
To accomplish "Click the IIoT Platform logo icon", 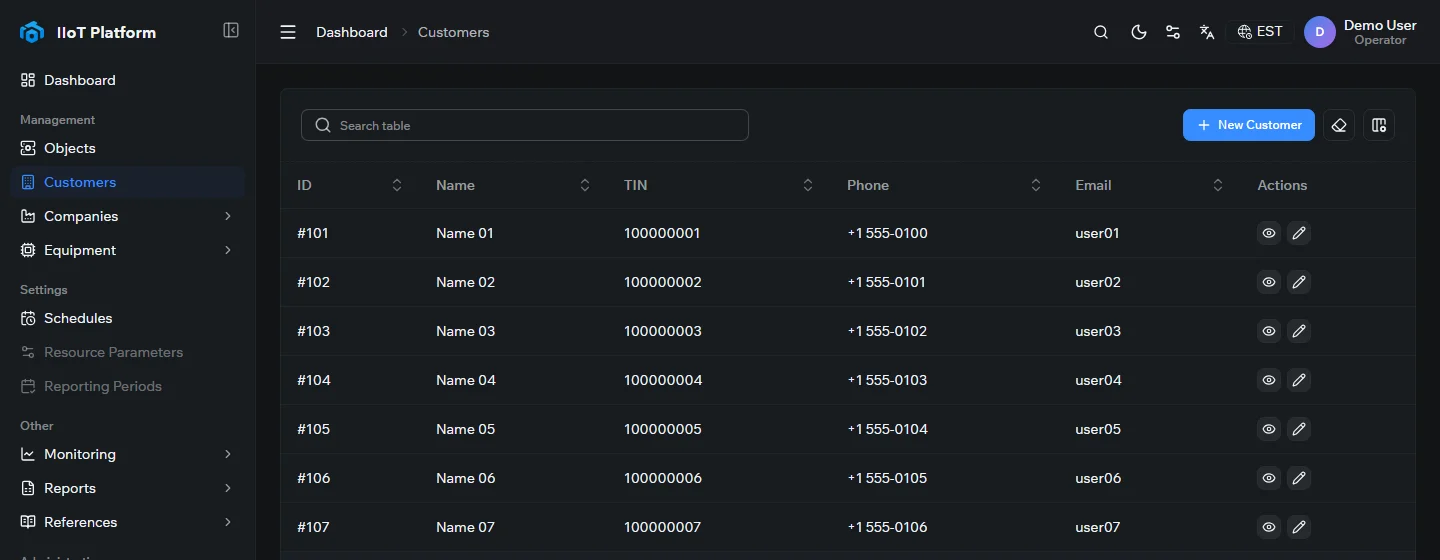I will (x=32, y=32).
